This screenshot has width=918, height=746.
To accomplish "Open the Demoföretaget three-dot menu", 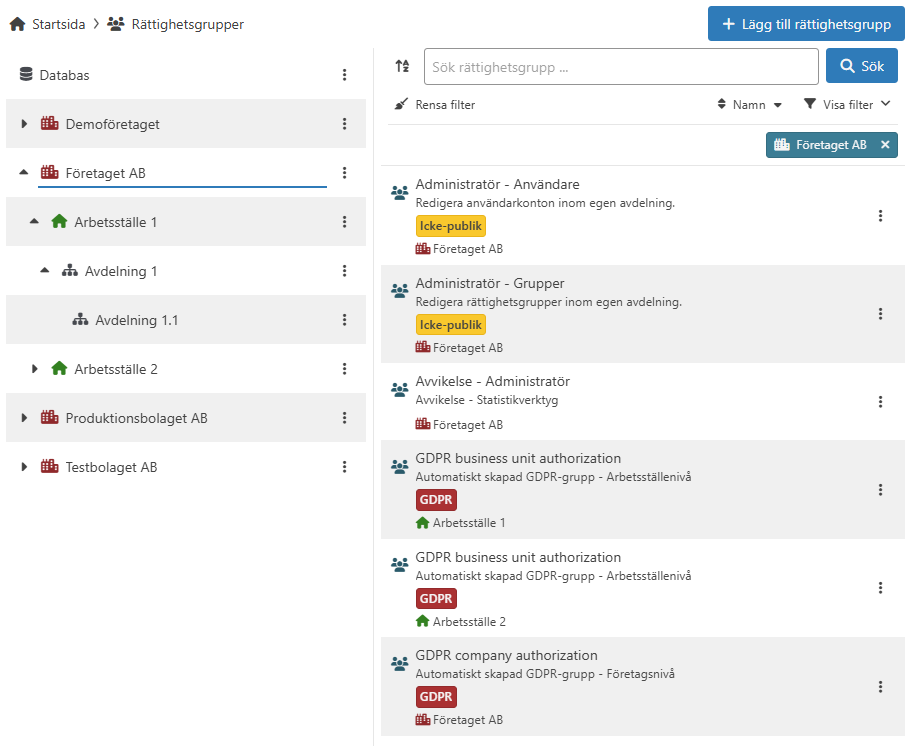I will 344,124.
